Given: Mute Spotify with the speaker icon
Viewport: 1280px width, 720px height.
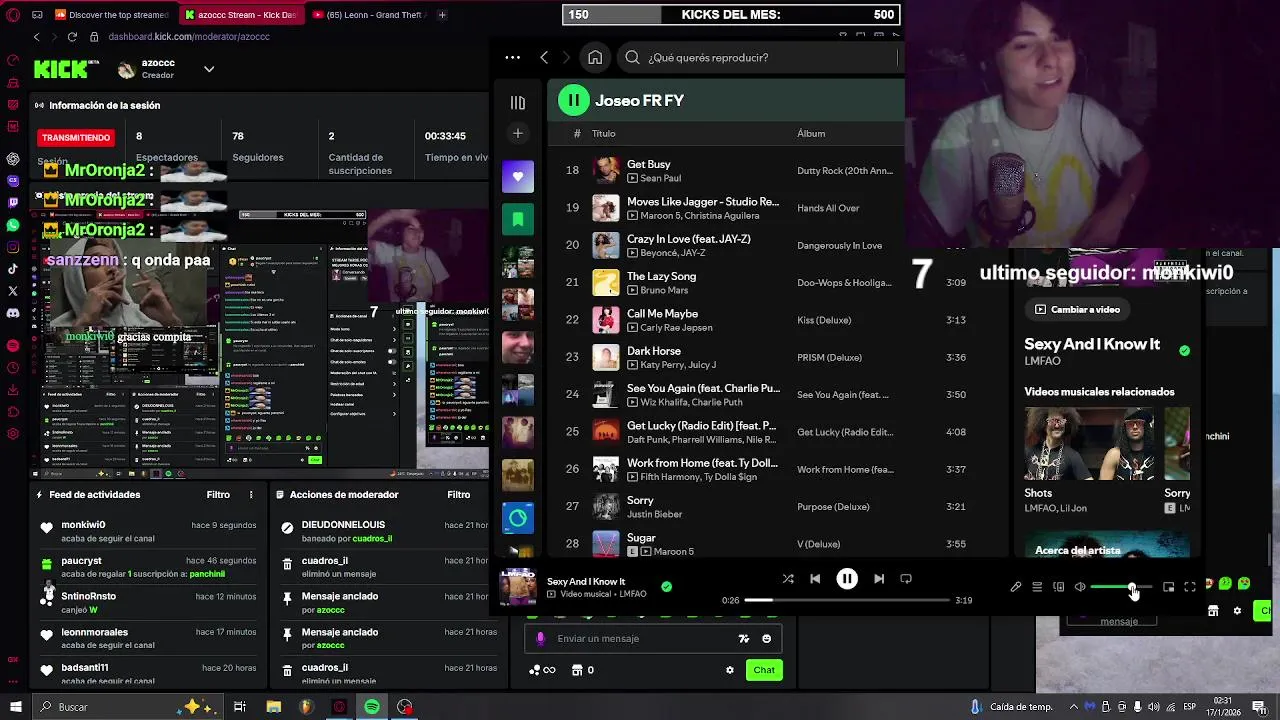Looking at the screenshot, I should [x=1080, y=587].
